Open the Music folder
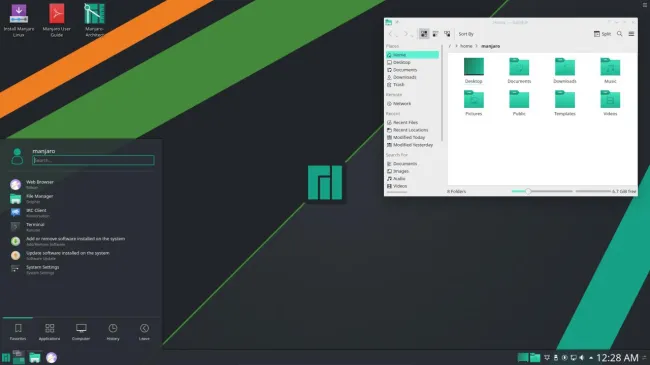This screenshot has width=650, height=365. click(x=610, y=71)
